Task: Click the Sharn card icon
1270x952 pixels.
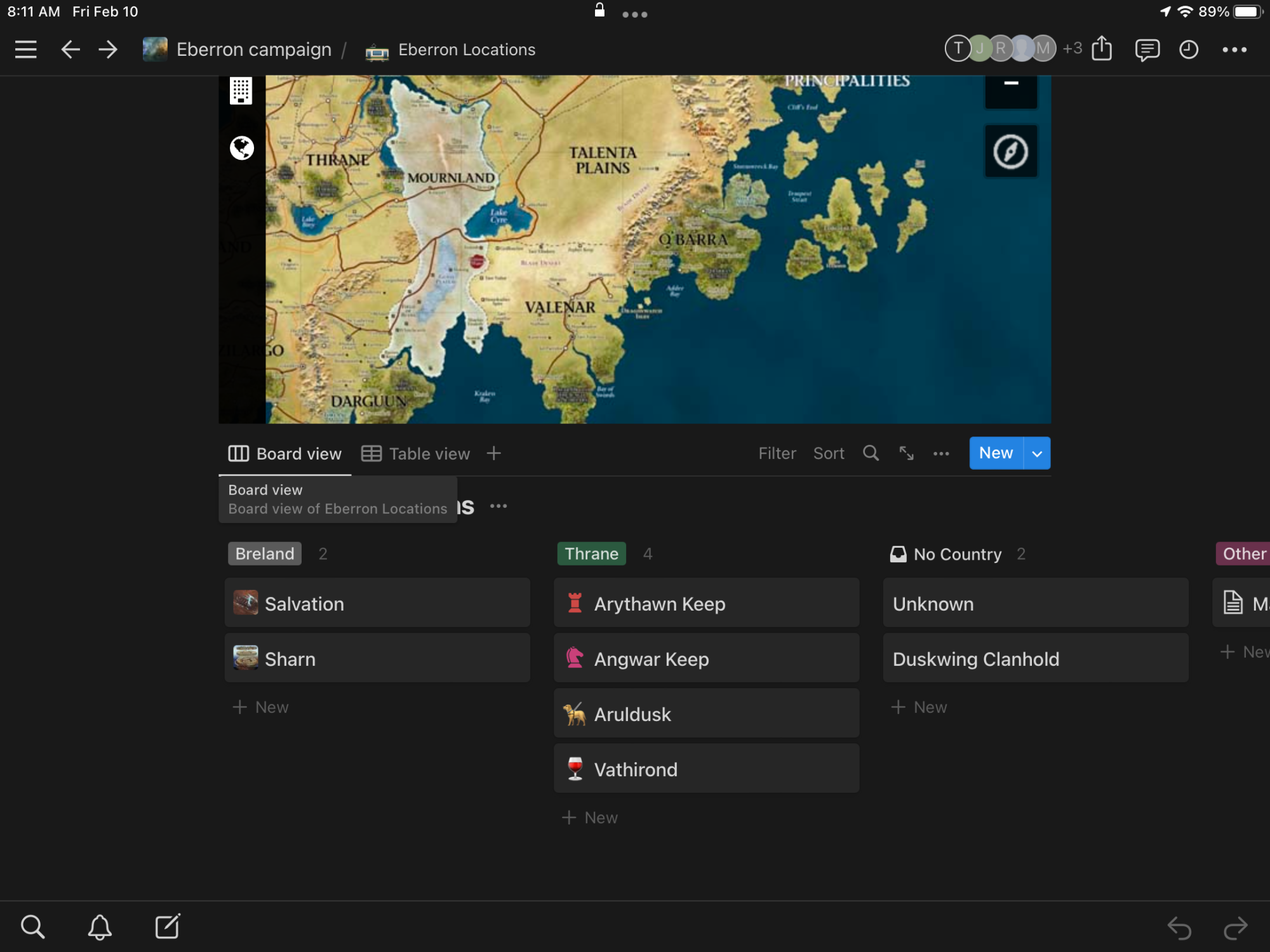Action: point(245,658)
